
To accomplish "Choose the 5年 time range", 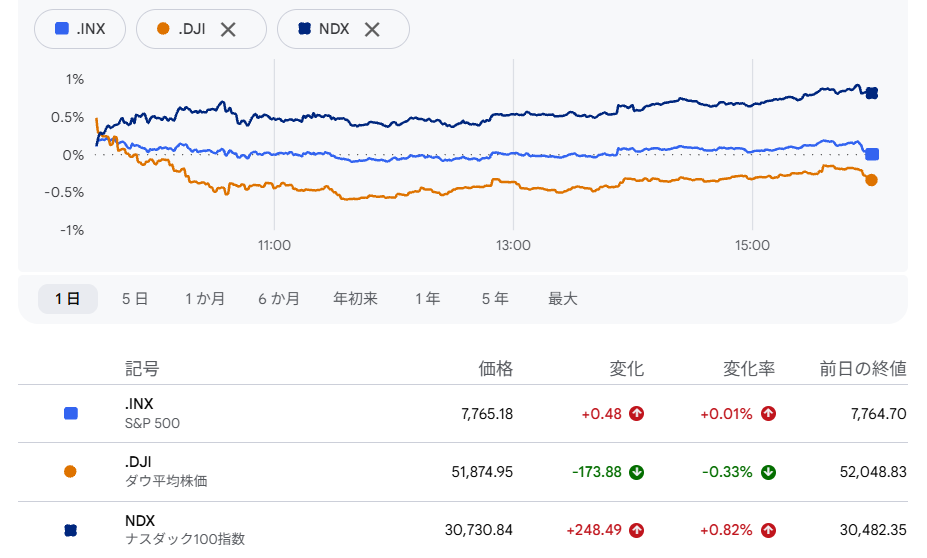I will [x=495, y=299].
